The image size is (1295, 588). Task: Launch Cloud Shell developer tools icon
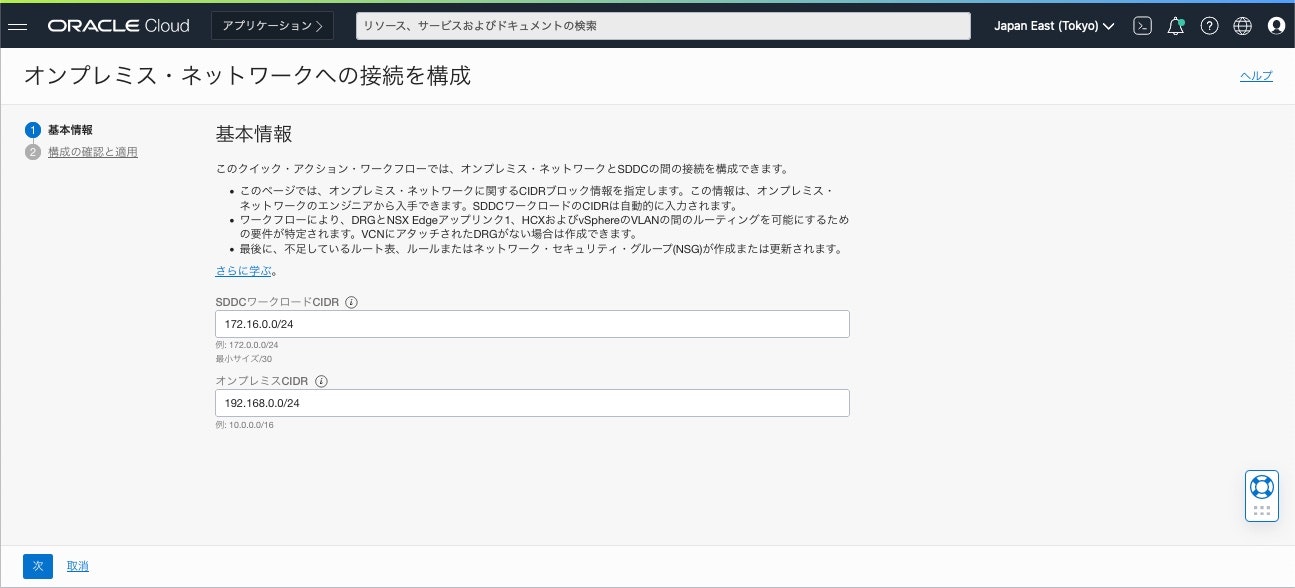pos(1142,26)
